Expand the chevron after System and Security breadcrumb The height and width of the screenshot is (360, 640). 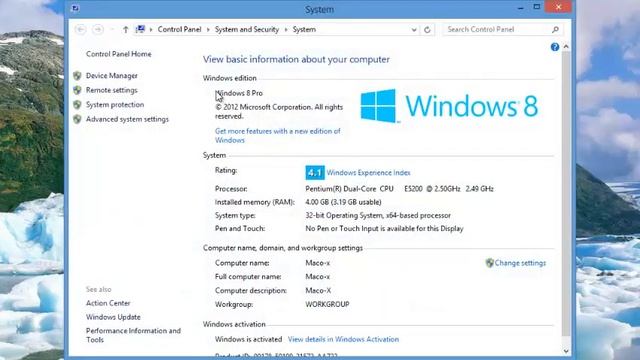(x=286, y=29)
